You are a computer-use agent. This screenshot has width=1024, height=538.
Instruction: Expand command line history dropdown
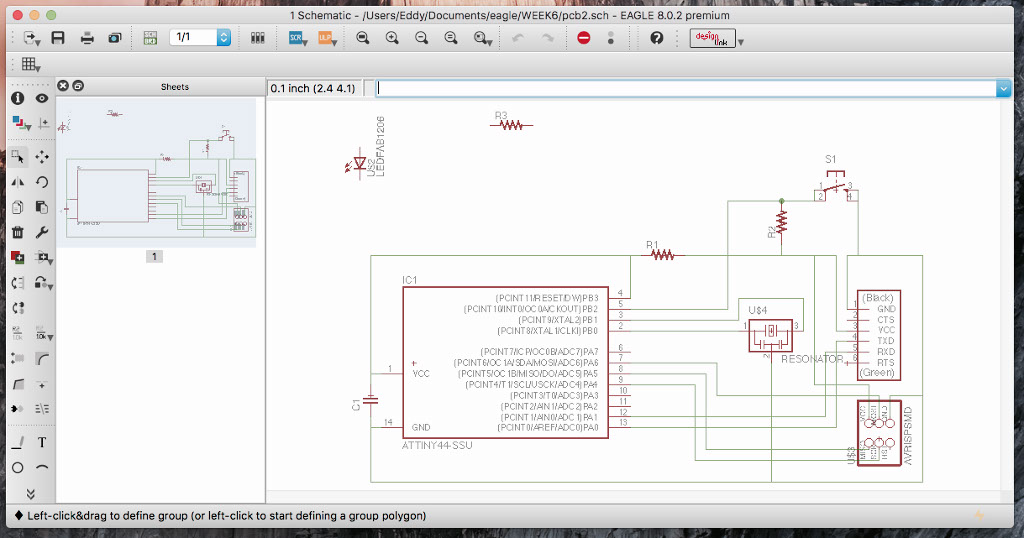tap(1003, 89)
